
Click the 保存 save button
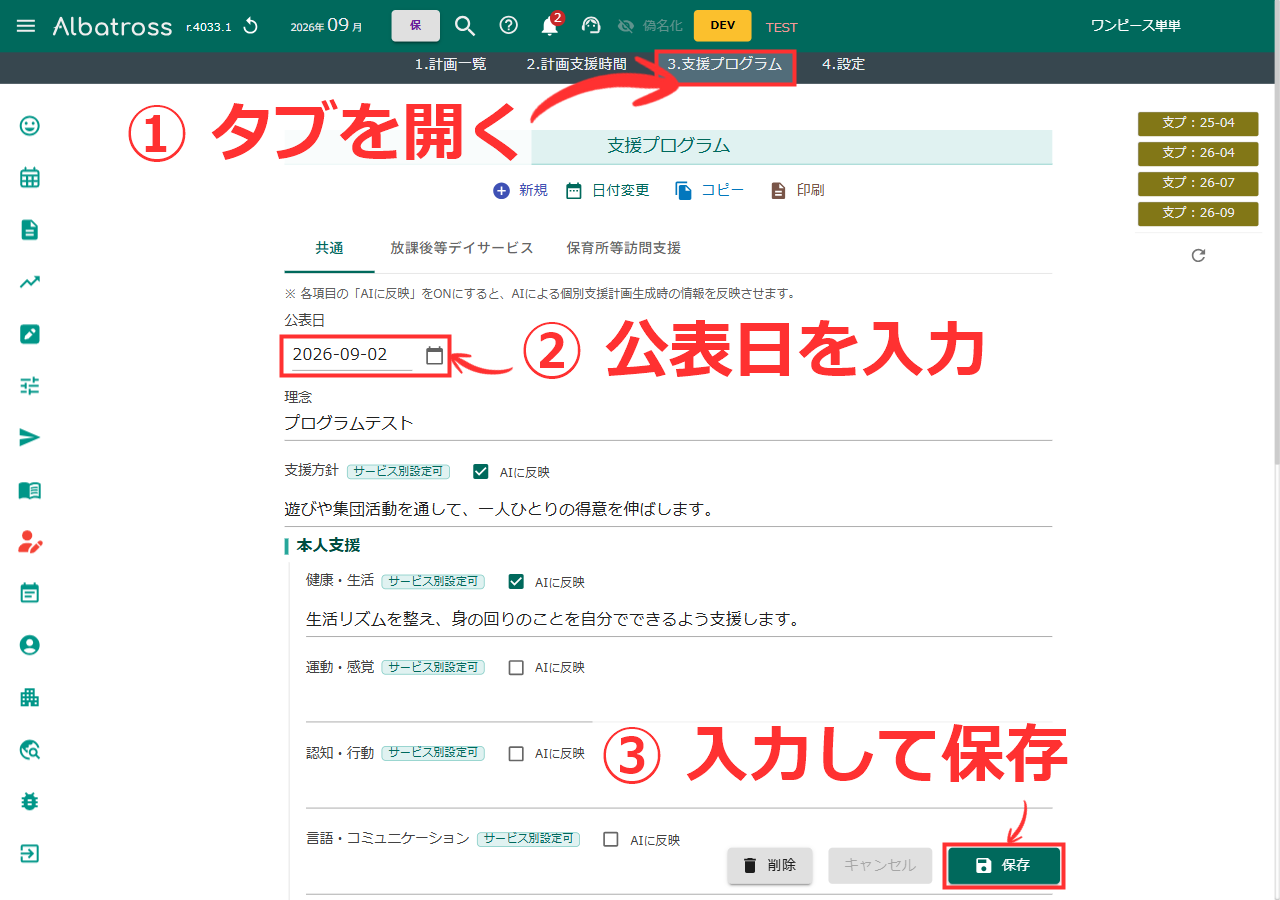pyautogui.click(x=1004, y=865)
